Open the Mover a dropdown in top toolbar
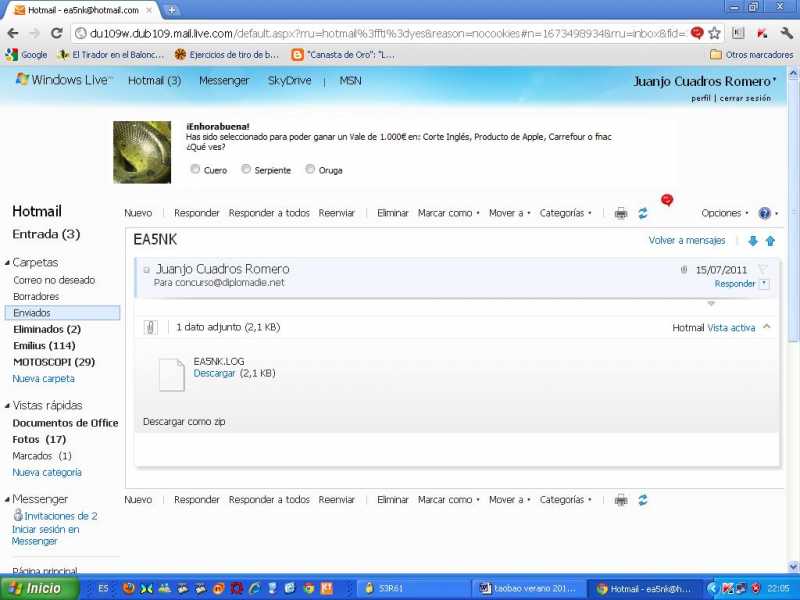800x600 pixels. 510,213
